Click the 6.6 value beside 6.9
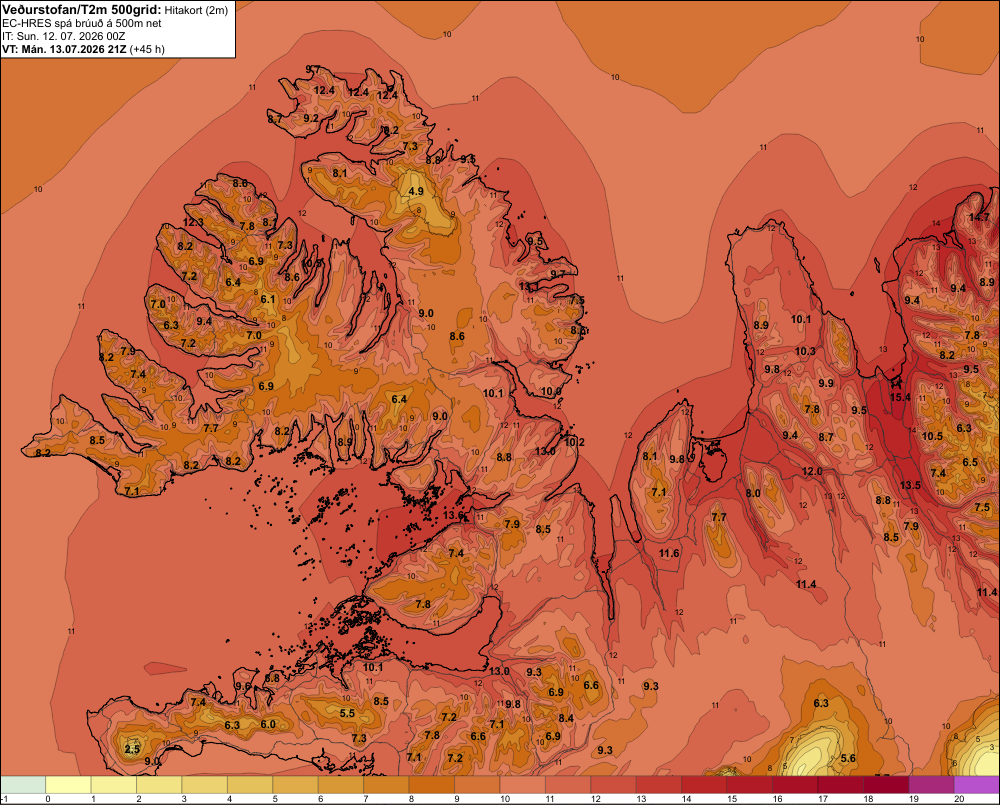Viewport: 1000px width, 805px height. pyautogui.click(x=591, y=685)
